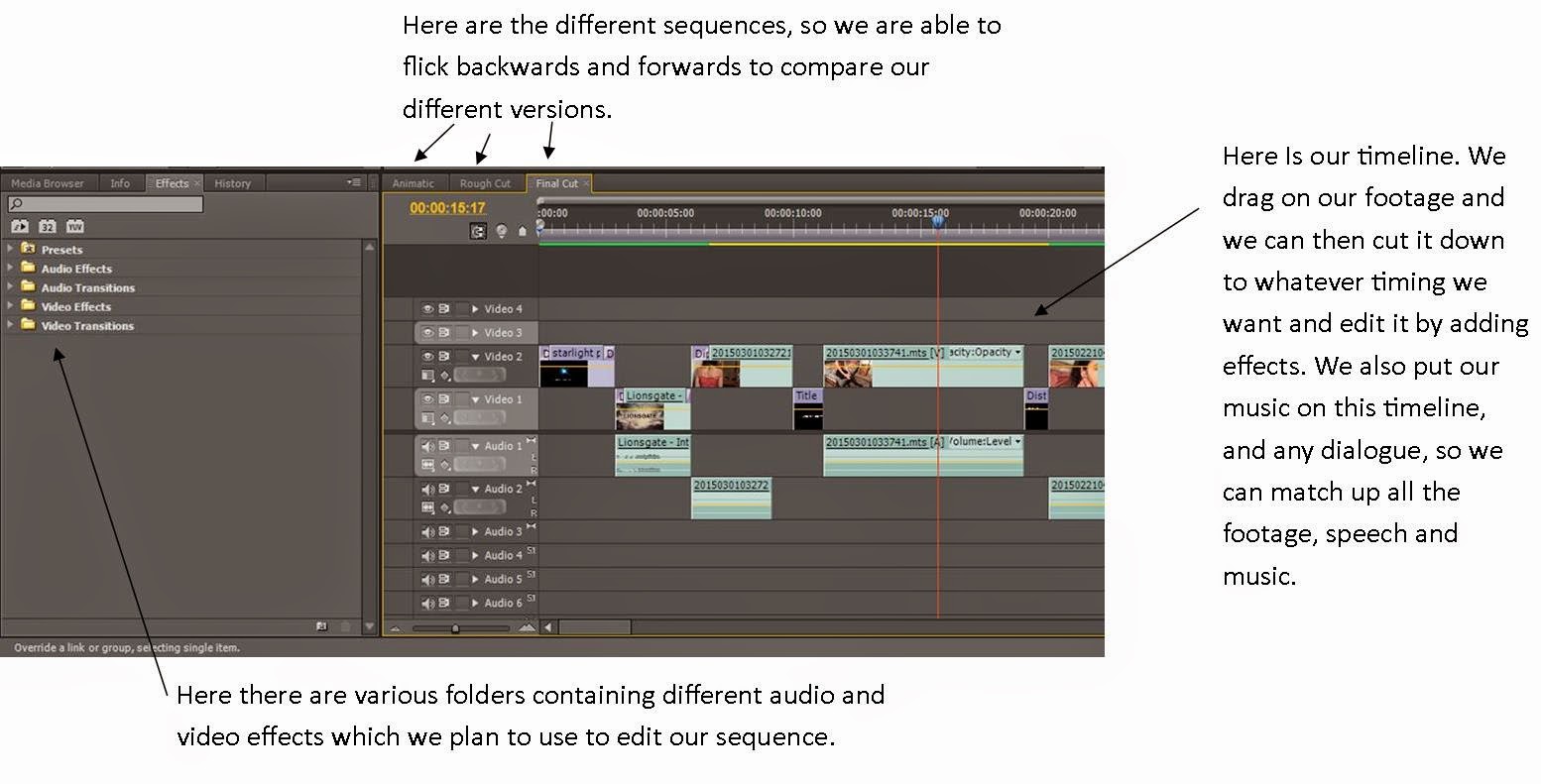Toggle Snap magnet icon in timeline

point(478,231)
